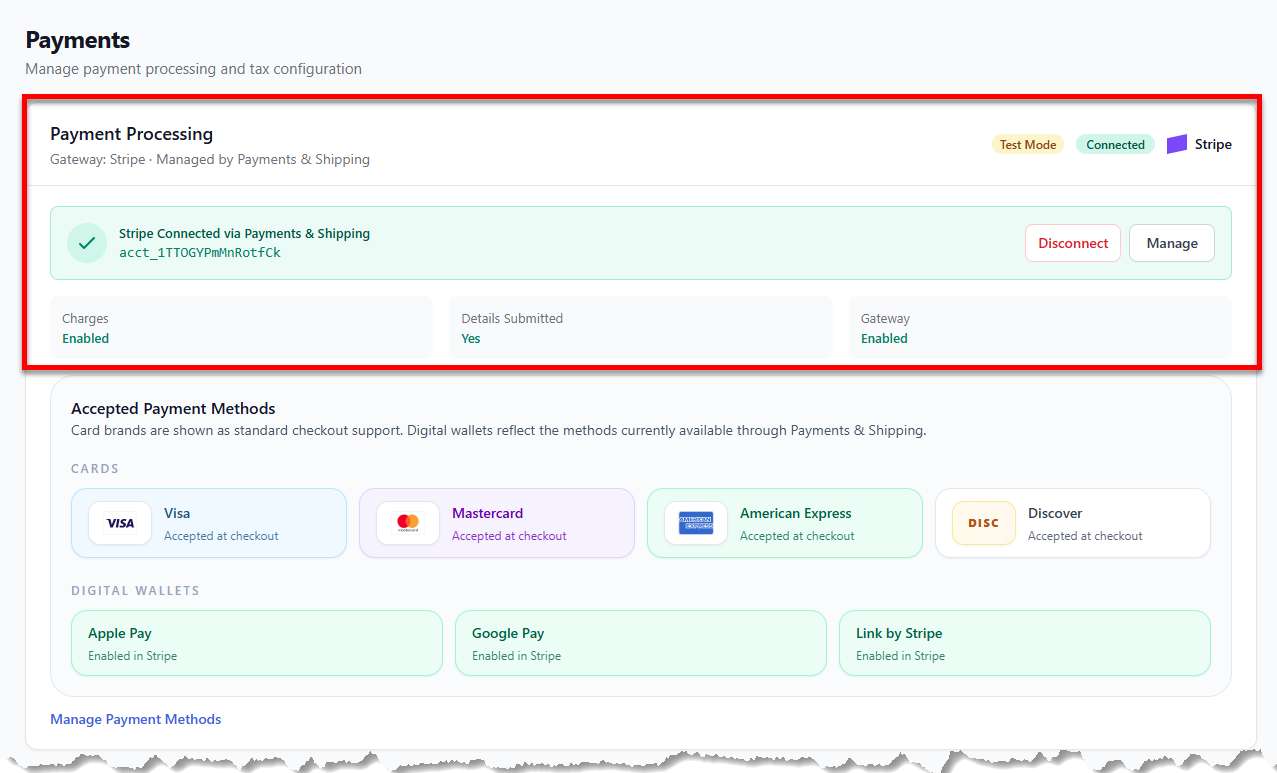Click the green checkmark connected icon

click(x=87, y=243)
